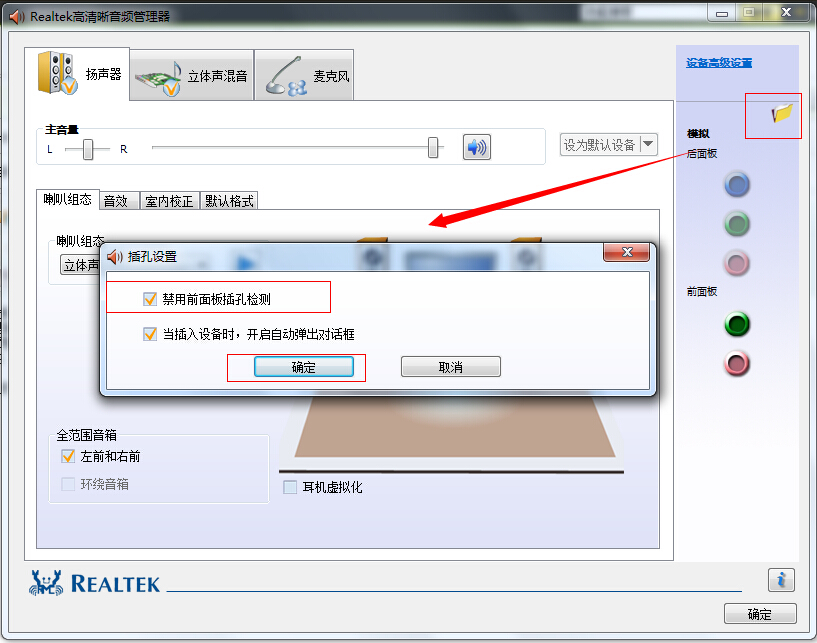Viewport: 817px width, 643px height.
Task: Click the L/R balance slider handle
Action: 88,150
